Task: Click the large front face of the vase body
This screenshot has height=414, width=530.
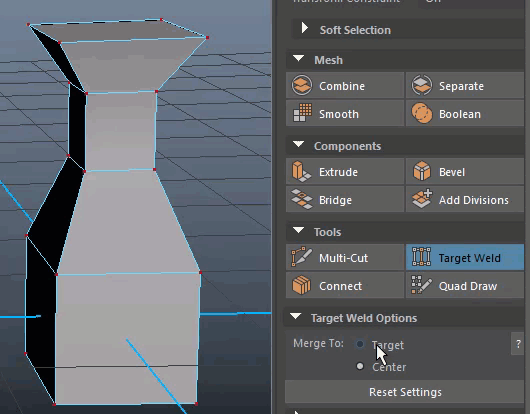Action: click(x=127, y=338)
